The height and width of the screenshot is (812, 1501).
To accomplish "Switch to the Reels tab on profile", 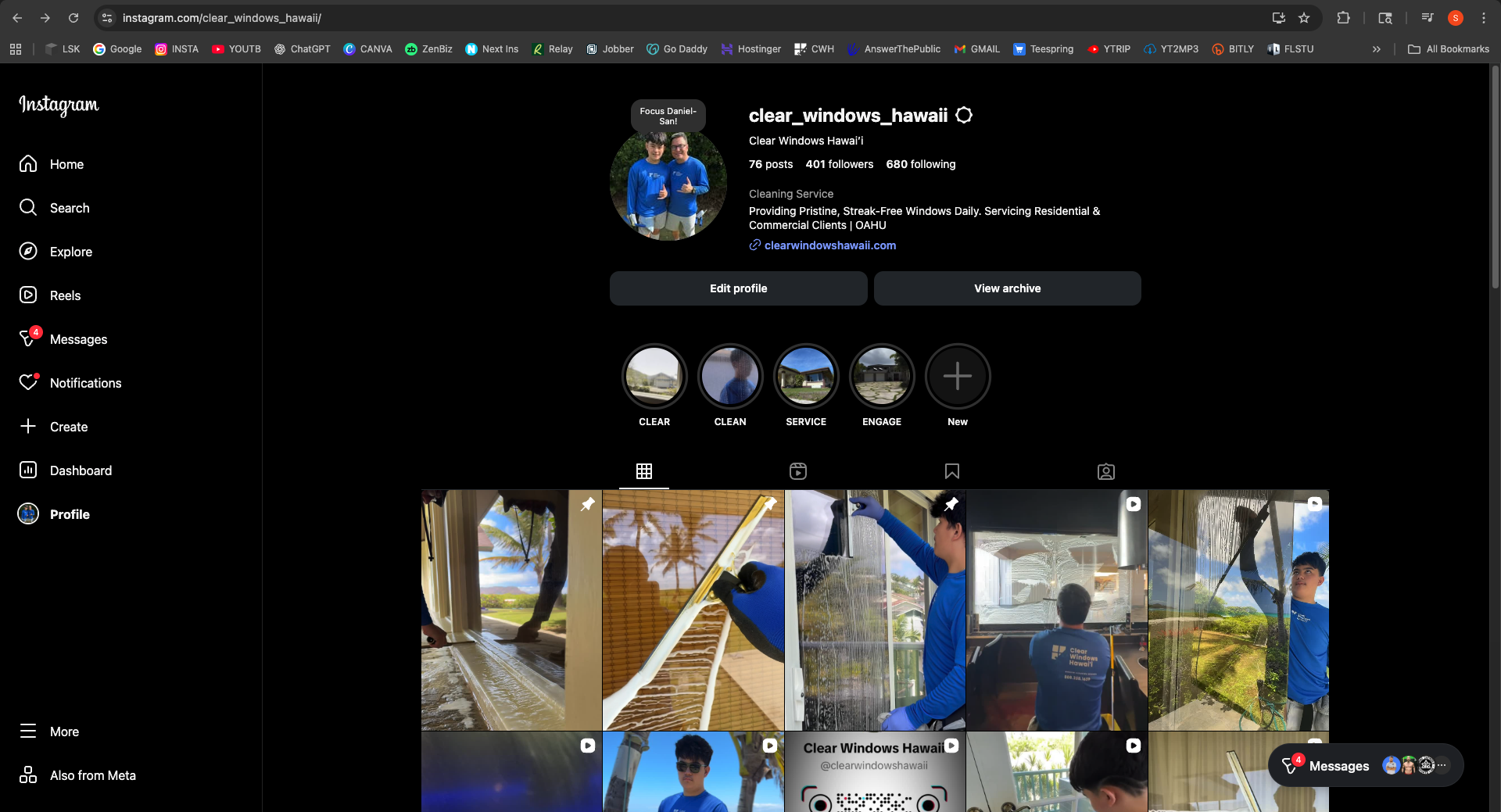I will (798, 471).
